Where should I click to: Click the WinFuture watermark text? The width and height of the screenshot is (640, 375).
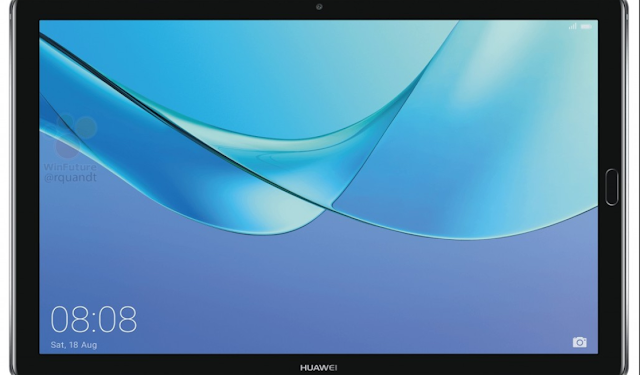pyautogui.click(x=70, y=167)
